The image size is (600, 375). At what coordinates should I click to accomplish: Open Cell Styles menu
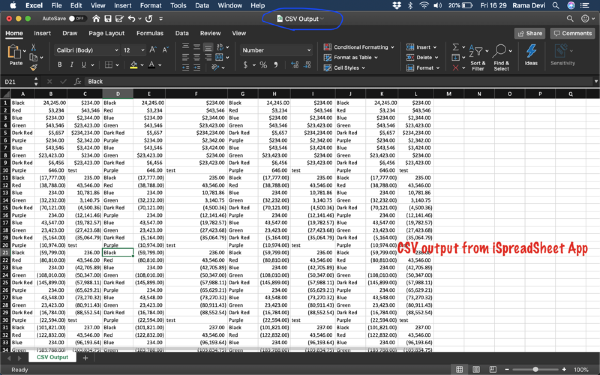[344, 68]
